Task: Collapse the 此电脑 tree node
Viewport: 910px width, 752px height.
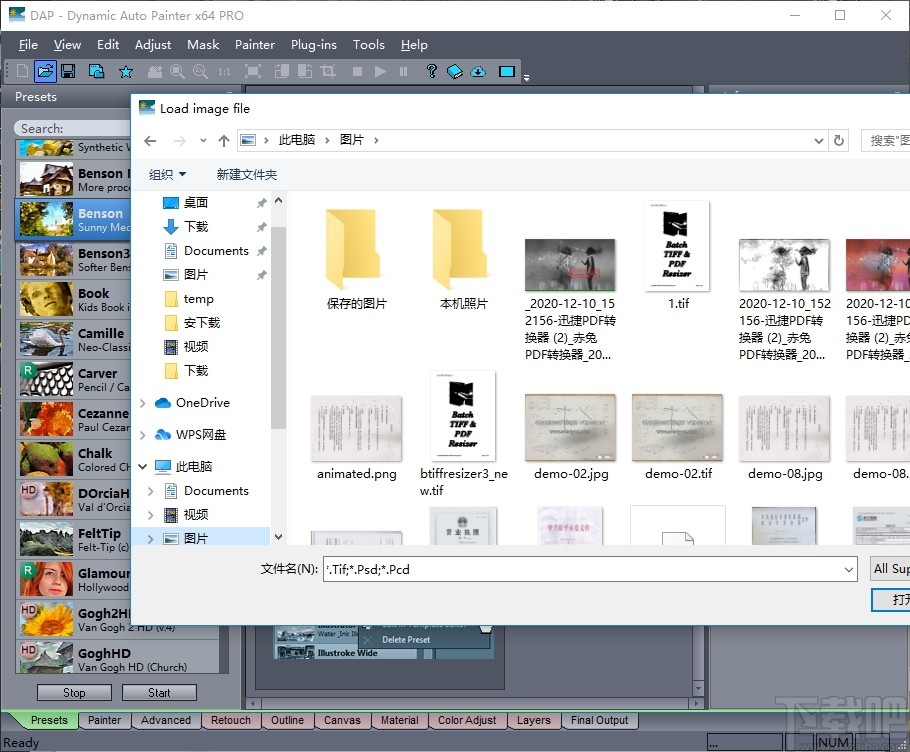Action: pos(142,467)
